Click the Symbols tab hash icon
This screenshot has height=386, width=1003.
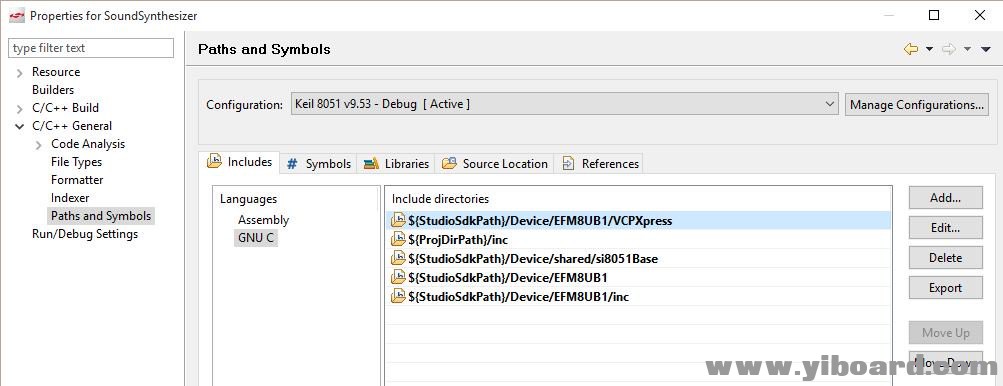[292, 164]
